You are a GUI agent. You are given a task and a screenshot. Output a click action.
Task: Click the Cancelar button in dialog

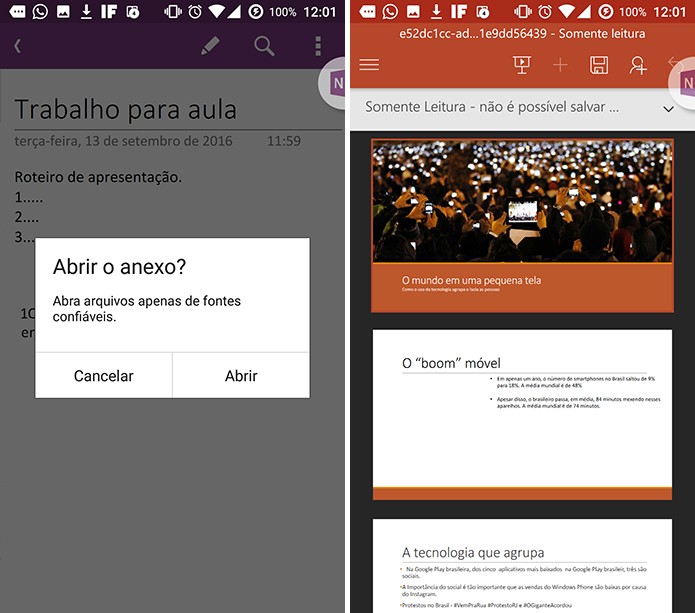[x=104, y=376]
